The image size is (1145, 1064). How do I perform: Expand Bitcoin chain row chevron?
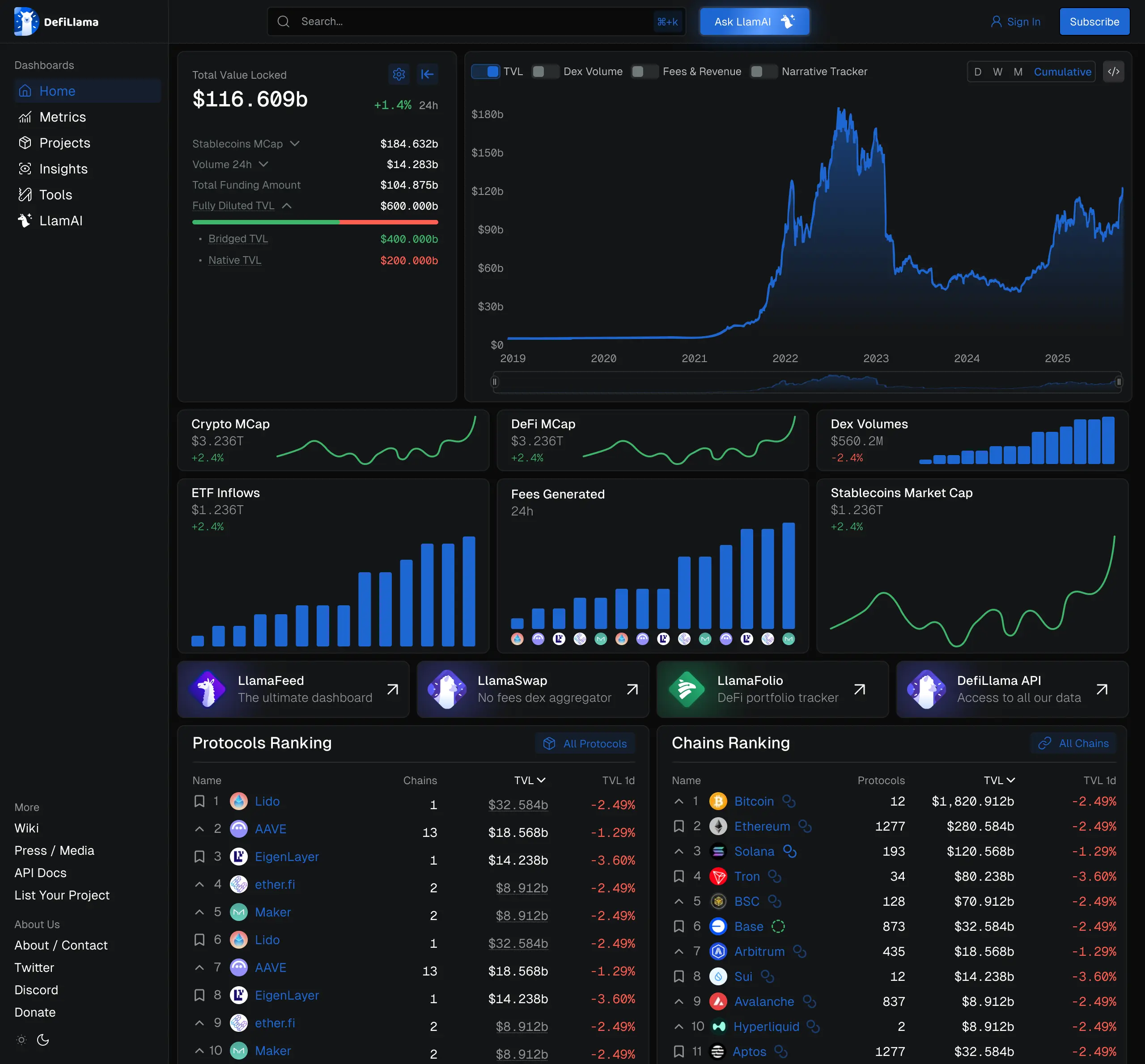click(679, 801)
